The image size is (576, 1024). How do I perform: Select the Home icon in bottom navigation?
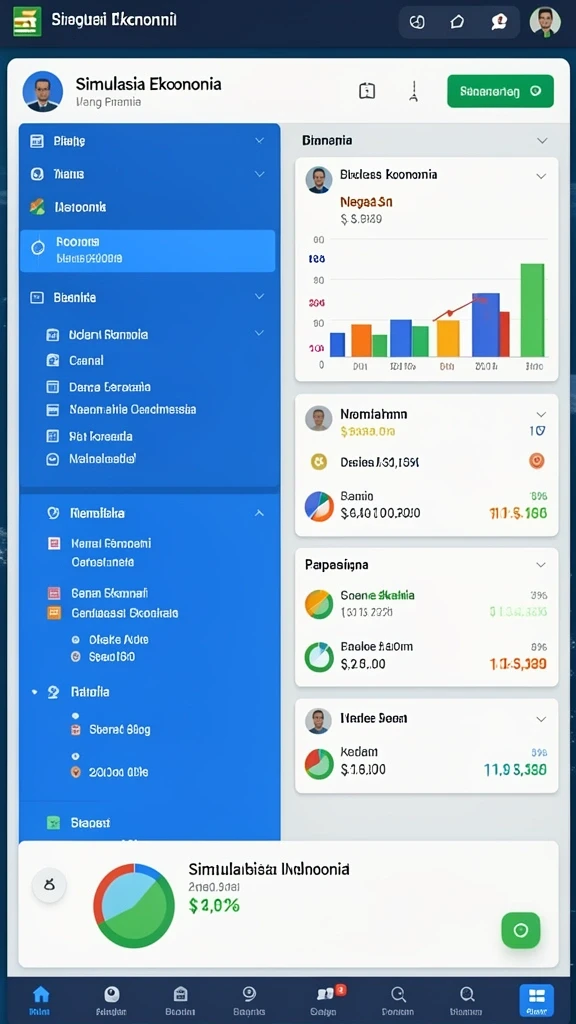tap(40, 1000)
